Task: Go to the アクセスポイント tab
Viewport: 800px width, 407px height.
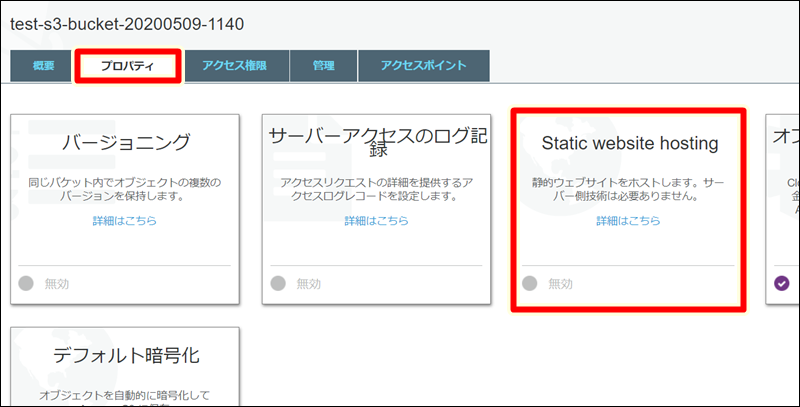Action: 424,66
